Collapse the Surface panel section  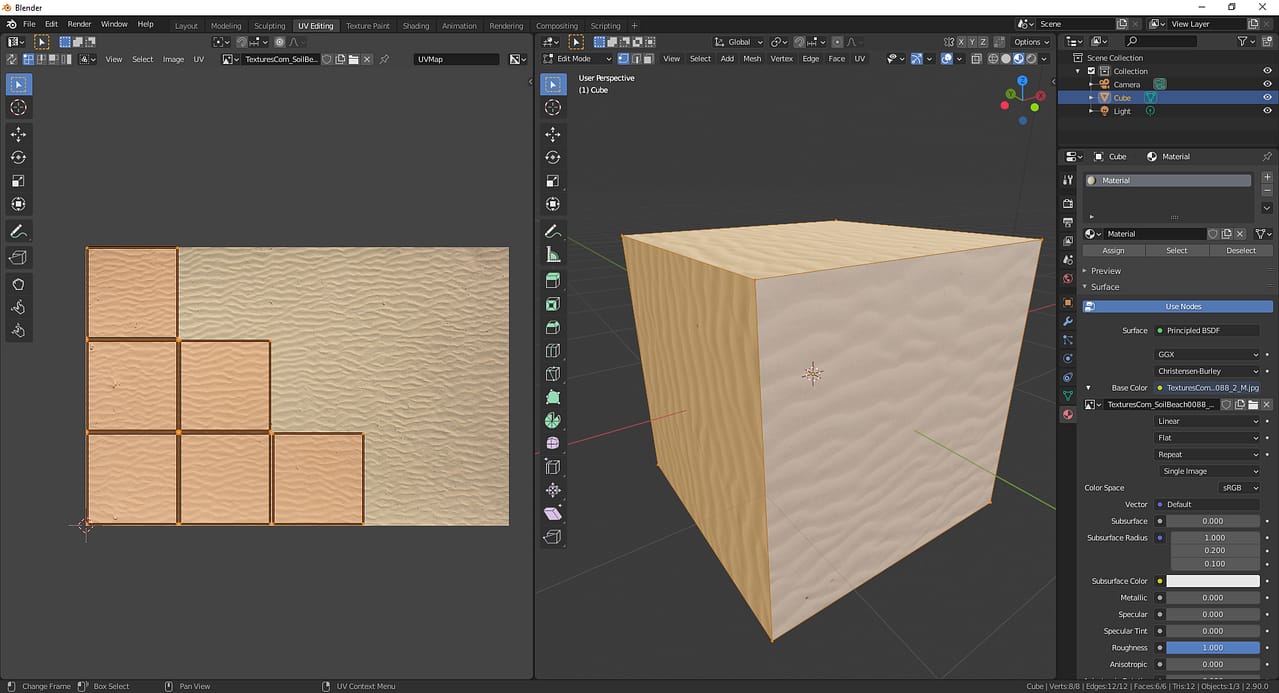[1105, 287]
